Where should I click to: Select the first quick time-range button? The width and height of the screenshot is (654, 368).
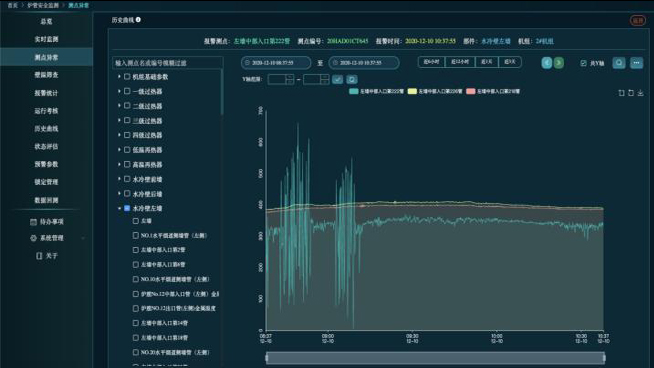click(x=431, y=62)
